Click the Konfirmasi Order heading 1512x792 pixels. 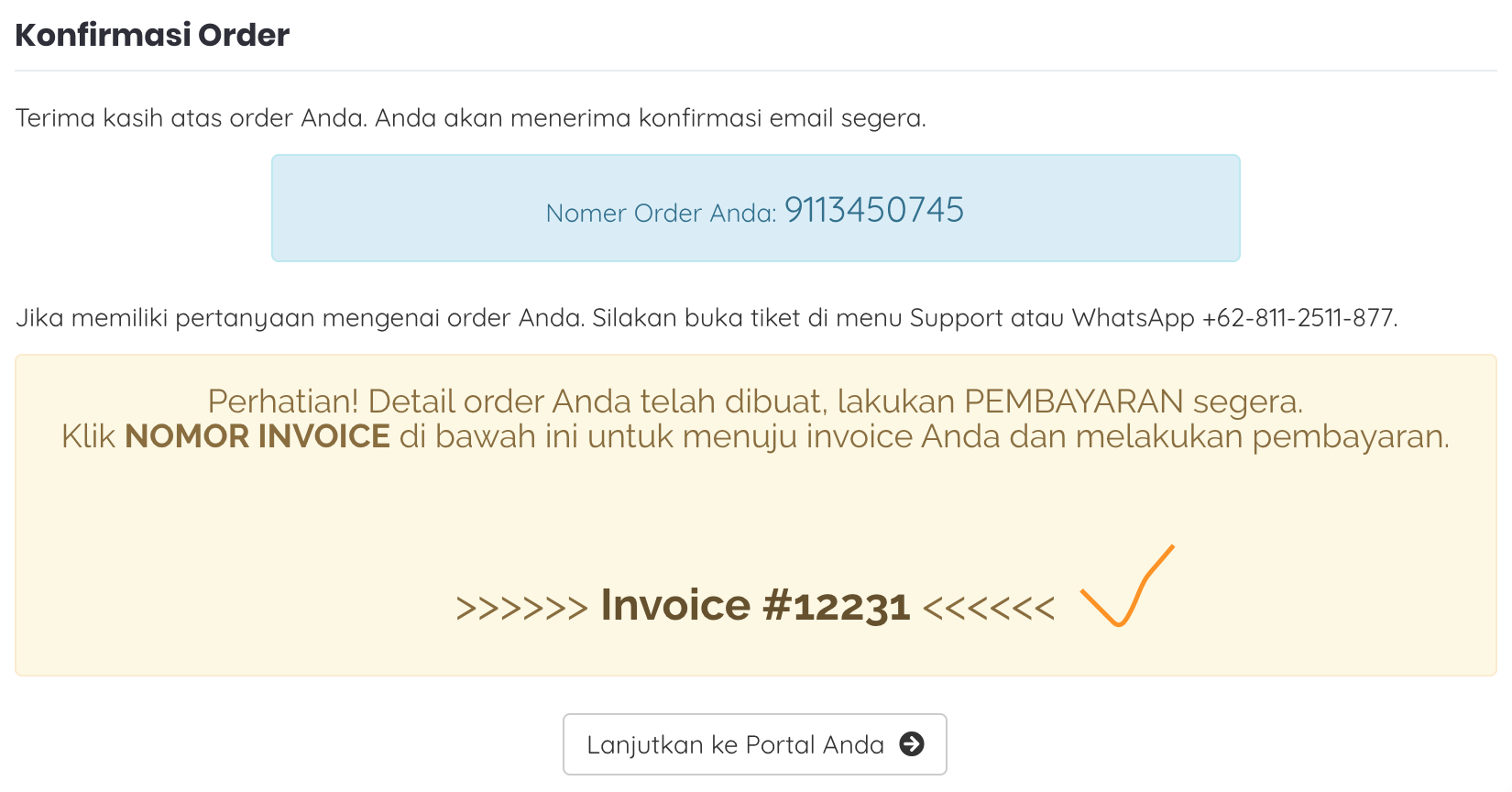click(152, 35)
